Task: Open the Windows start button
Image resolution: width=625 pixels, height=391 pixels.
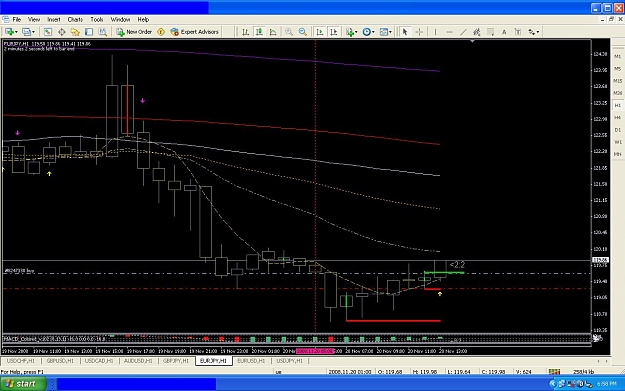Action: pyautogui.click(x=23, y=384)
